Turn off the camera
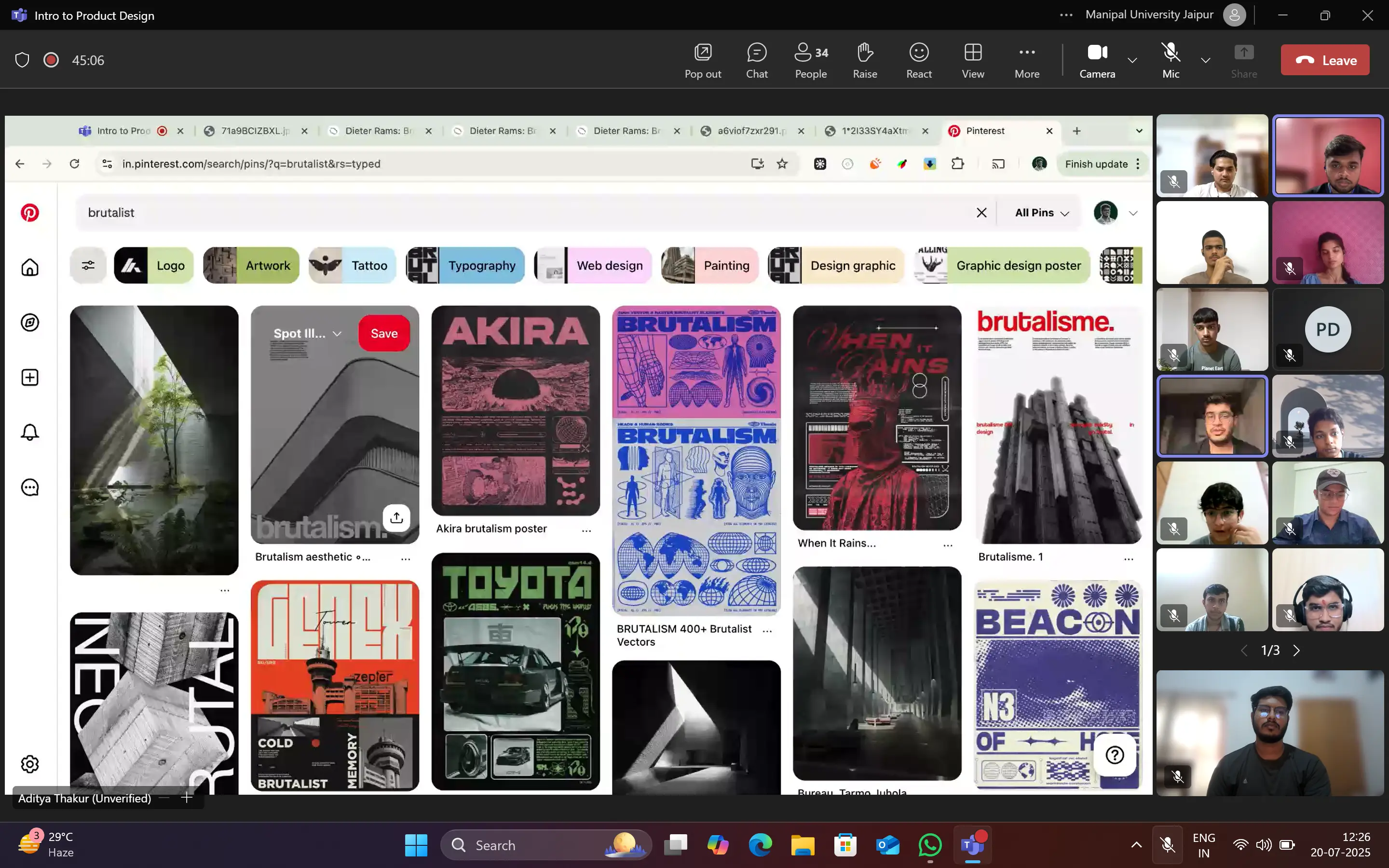 pos(1097,59)
